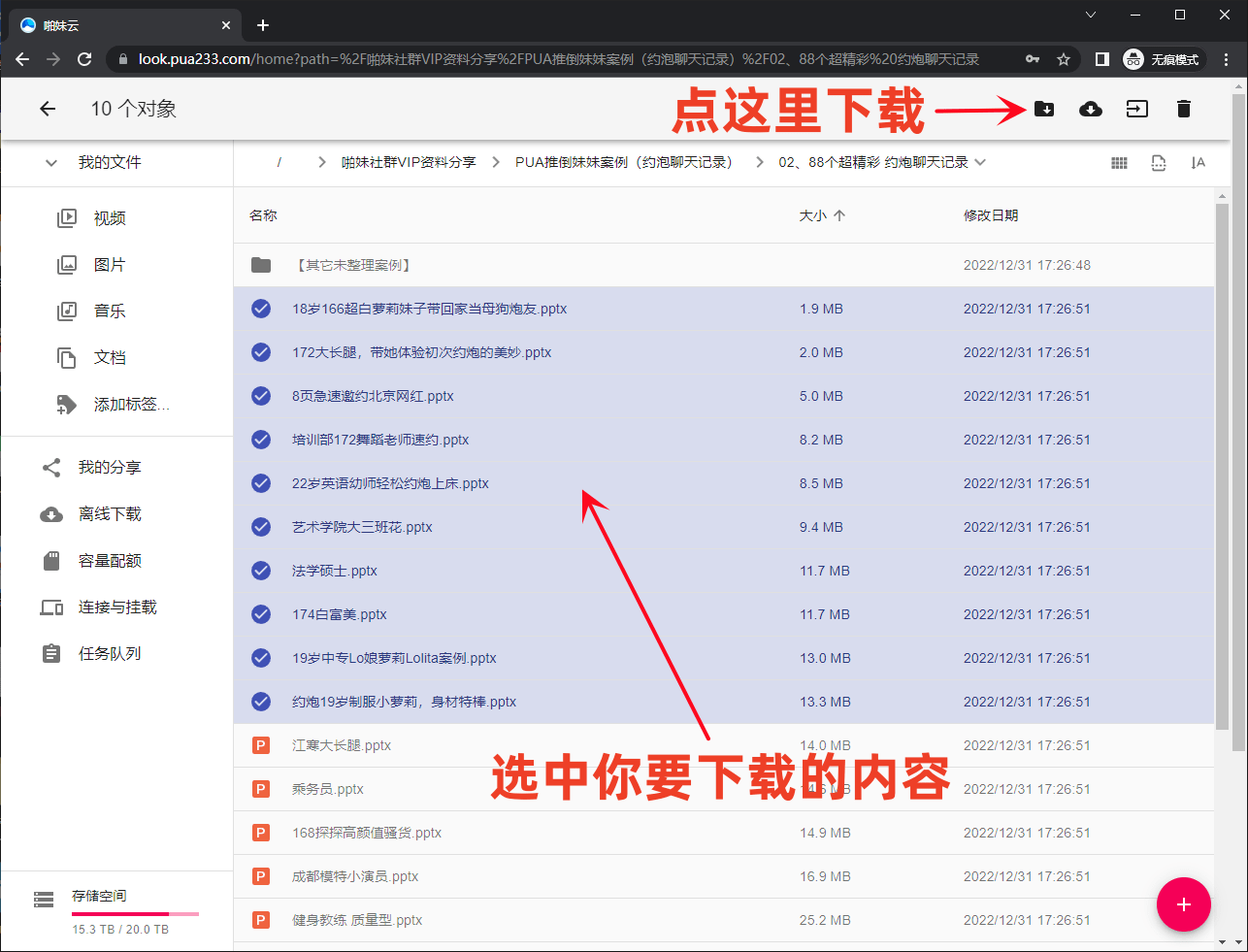Delete selected files with trash icon

point(1183,109)
